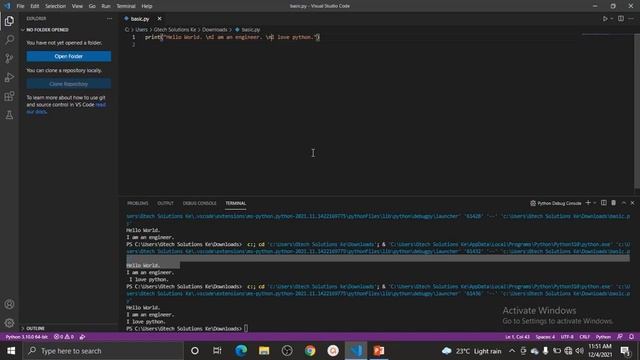Open the Edit menu
The height and width of the screenshot is (360, 640).
coord(35,6)
